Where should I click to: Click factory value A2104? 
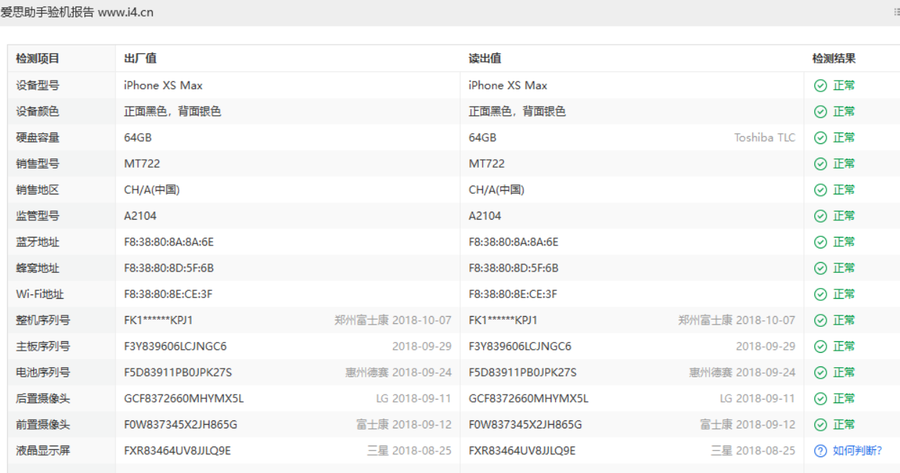(x=140, y=216)
